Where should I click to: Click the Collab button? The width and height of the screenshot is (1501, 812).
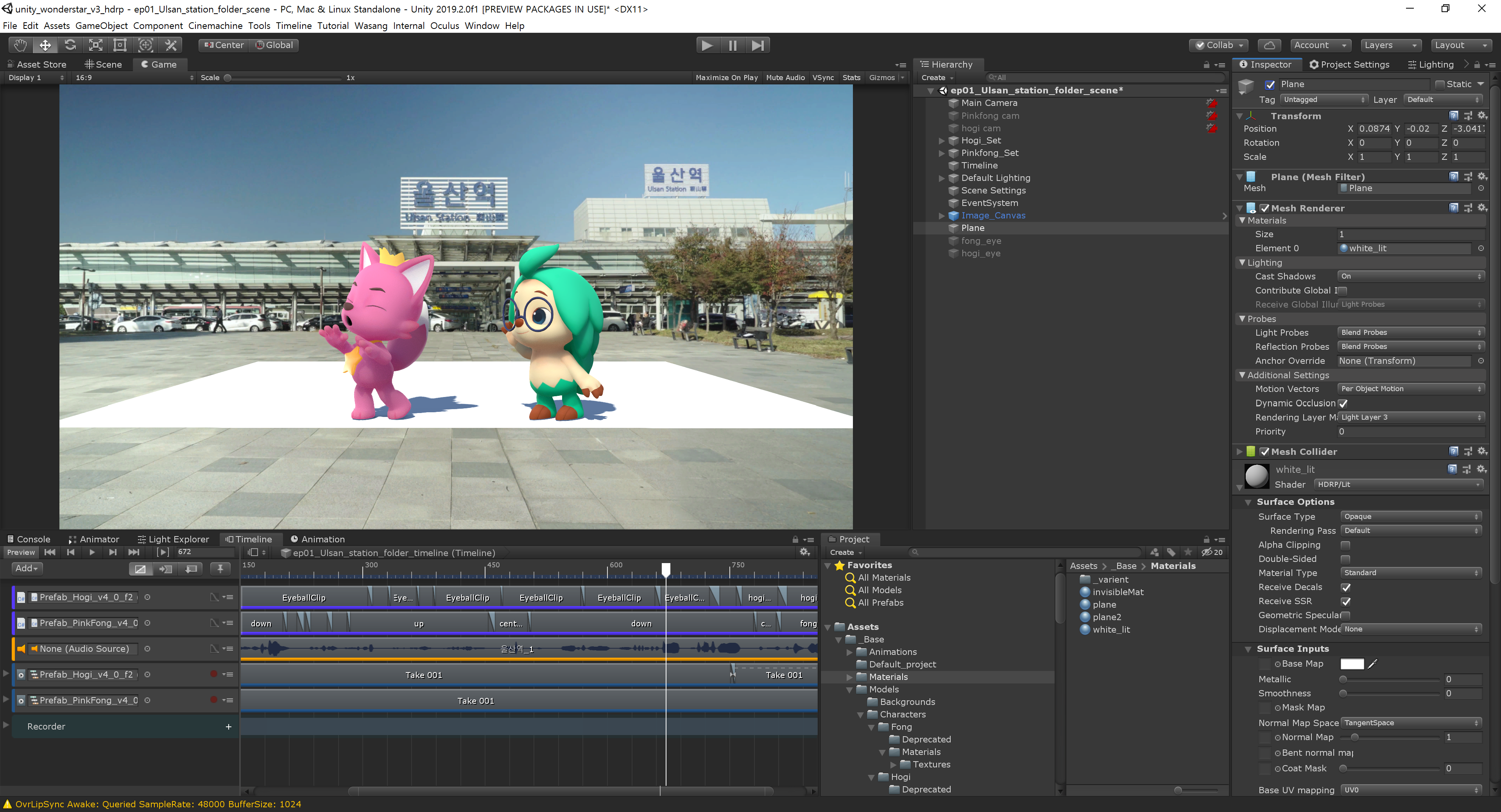(x=1219, y=45)
